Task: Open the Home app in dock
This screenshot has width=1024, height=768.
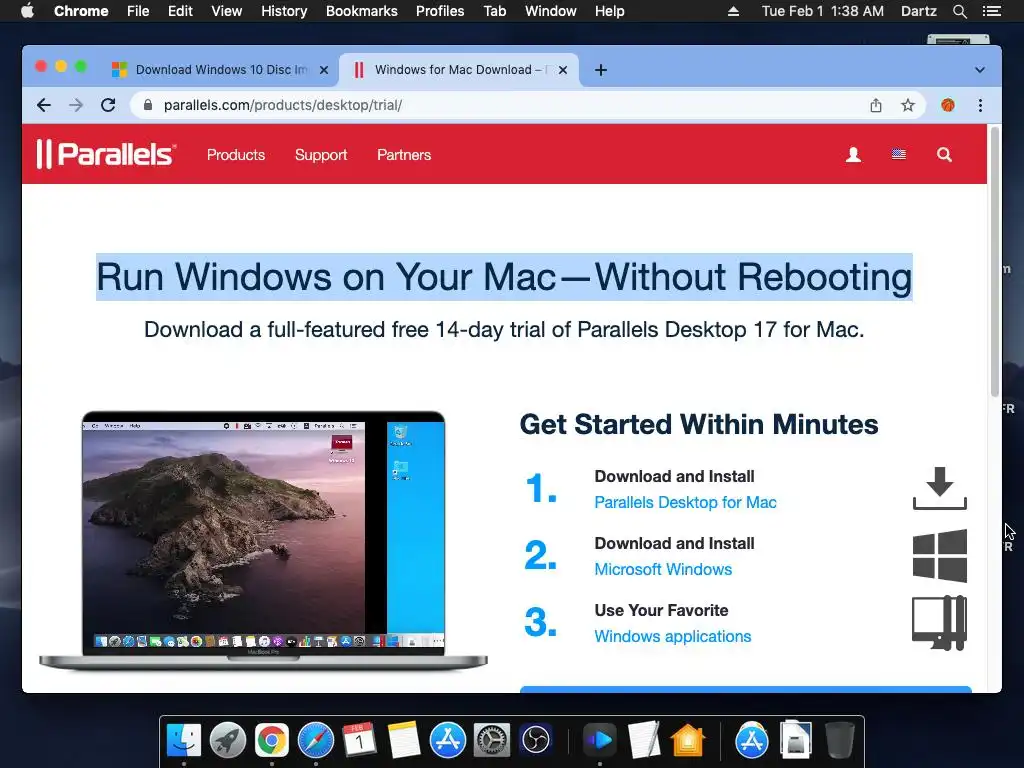Action: [x=688, y=740]
